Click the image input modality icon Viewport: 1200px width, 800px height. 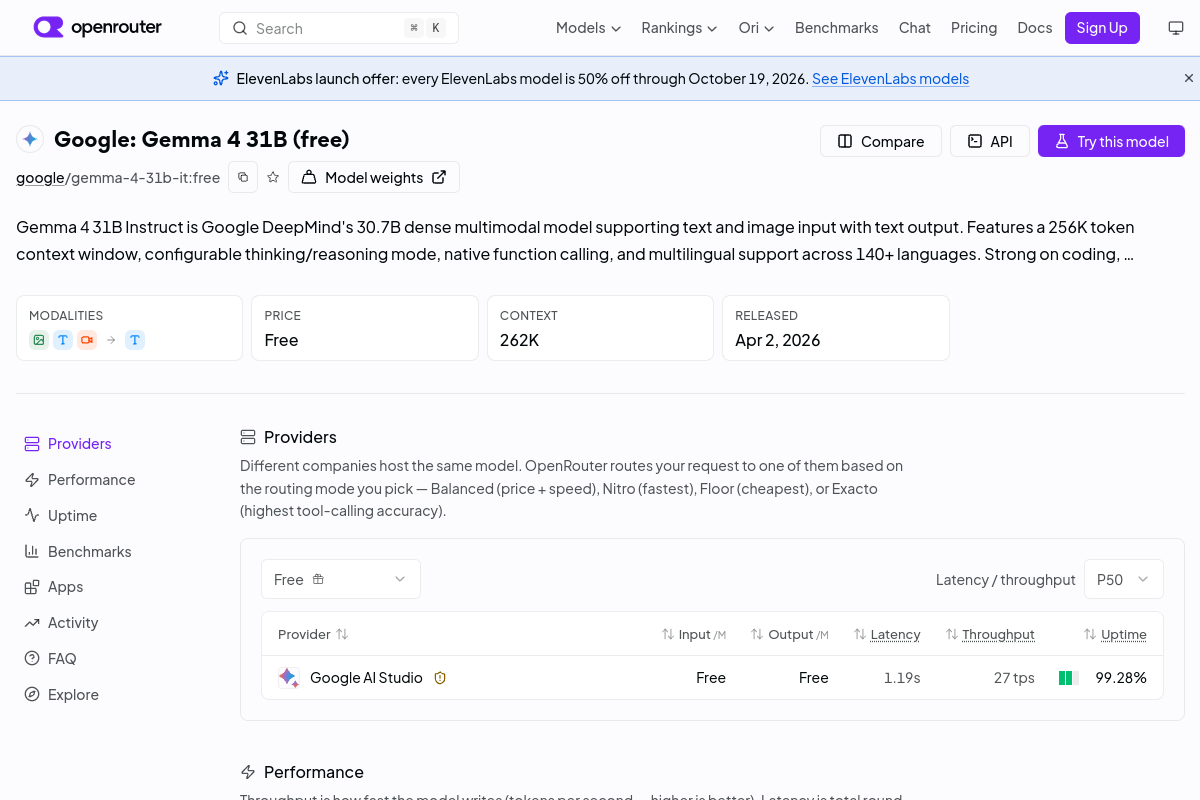click(39, 340)
